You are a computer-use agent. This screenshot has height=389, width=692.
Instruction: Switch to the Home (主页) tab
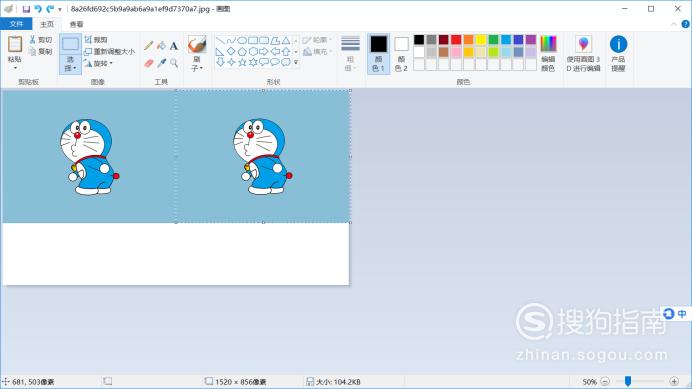[x=47, y=24]
